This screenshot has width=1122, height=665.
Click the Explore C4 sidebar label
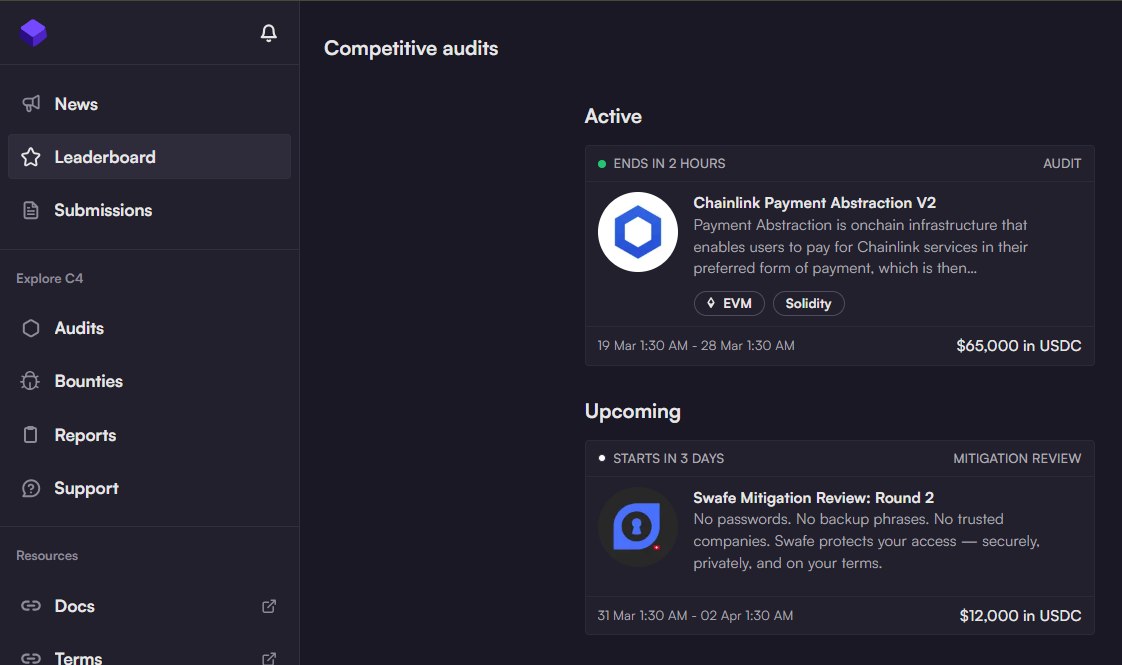click(49, 278)
